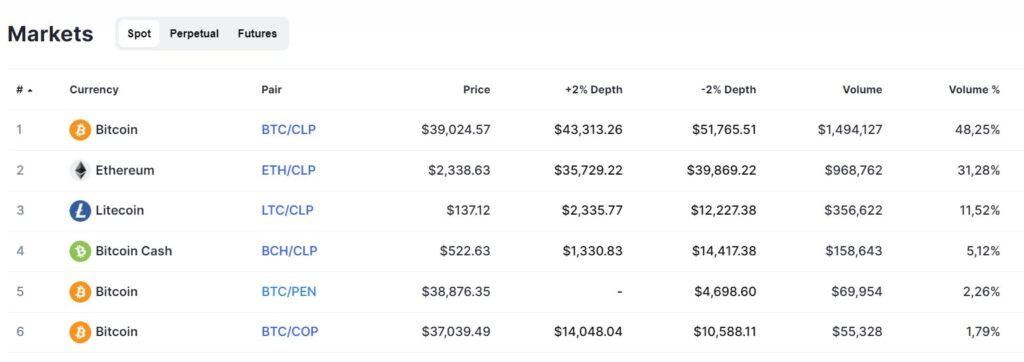Open the BTC/COP pair link
The width and height of the screenshot is (1024, 362).
coord(290,332)
